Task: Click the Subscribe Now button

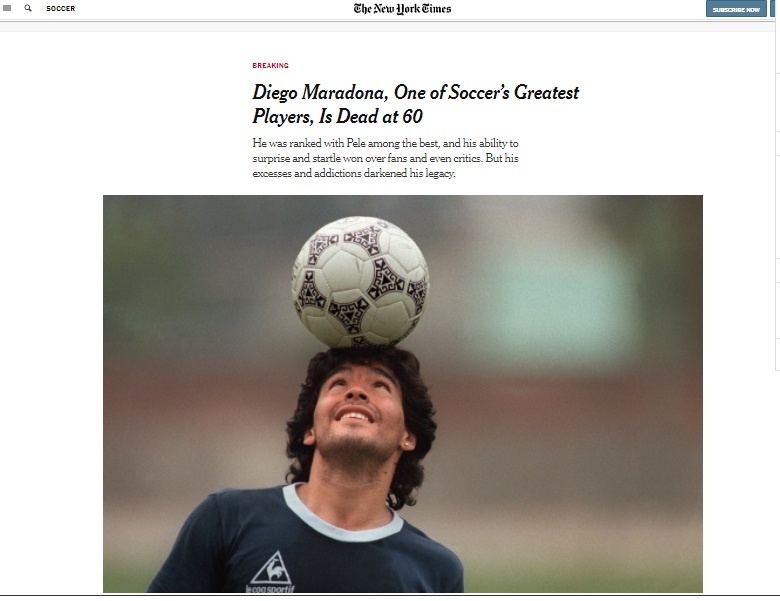Action: (x=736, y=9)
